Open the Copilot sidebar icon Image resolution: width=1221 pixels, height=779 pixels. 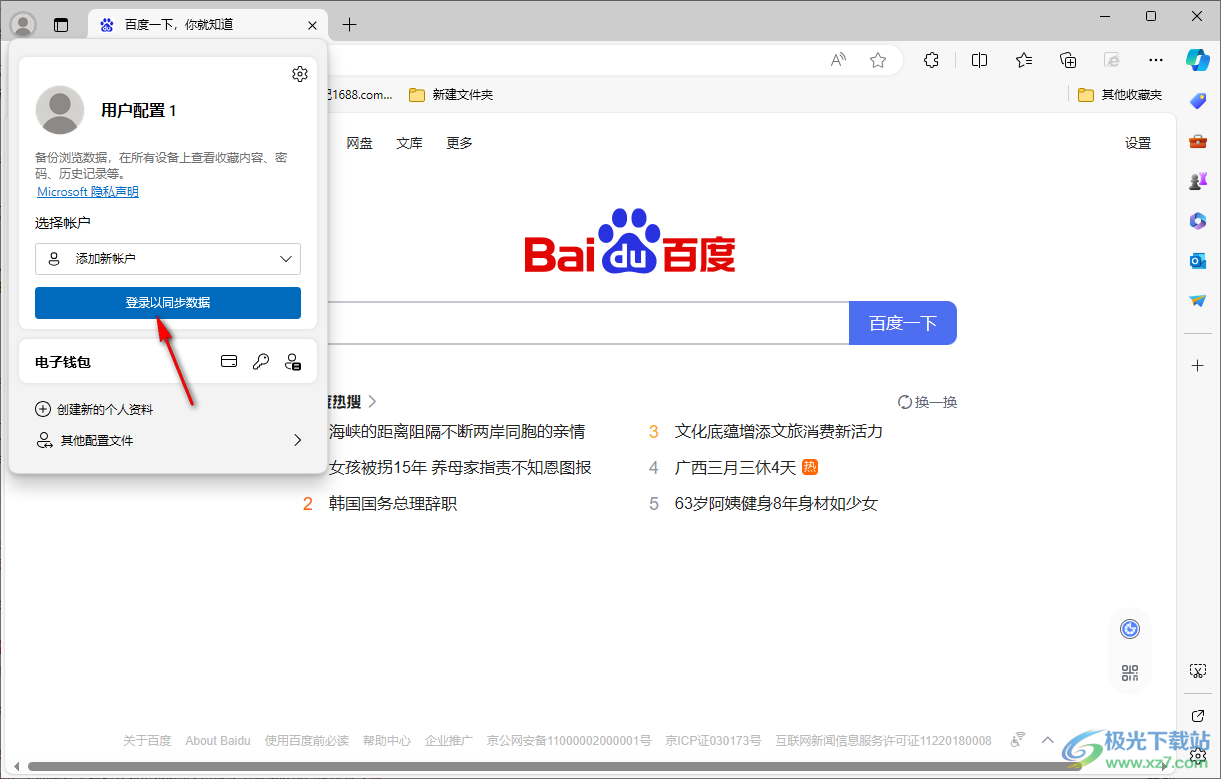click(1198, 60)
